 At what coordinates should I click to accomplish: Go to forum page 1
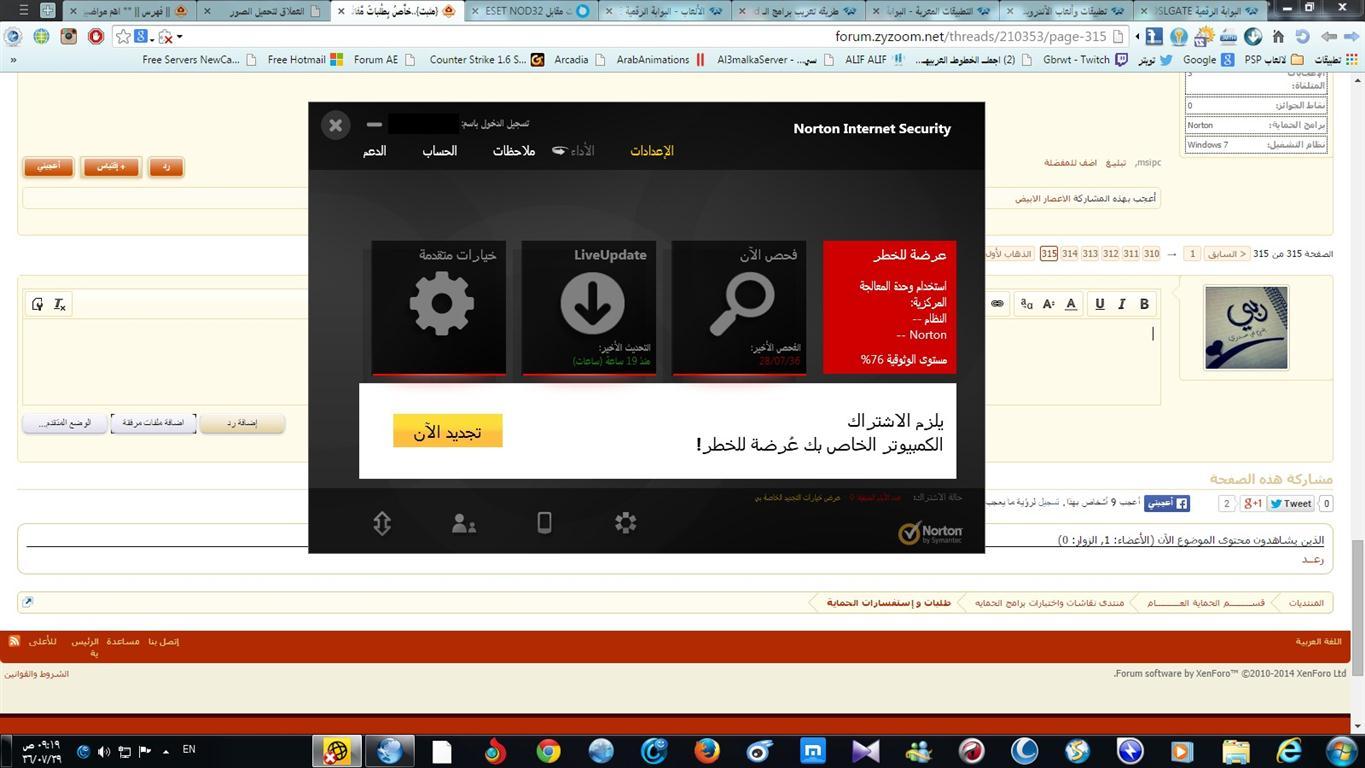pos(1192,254)
